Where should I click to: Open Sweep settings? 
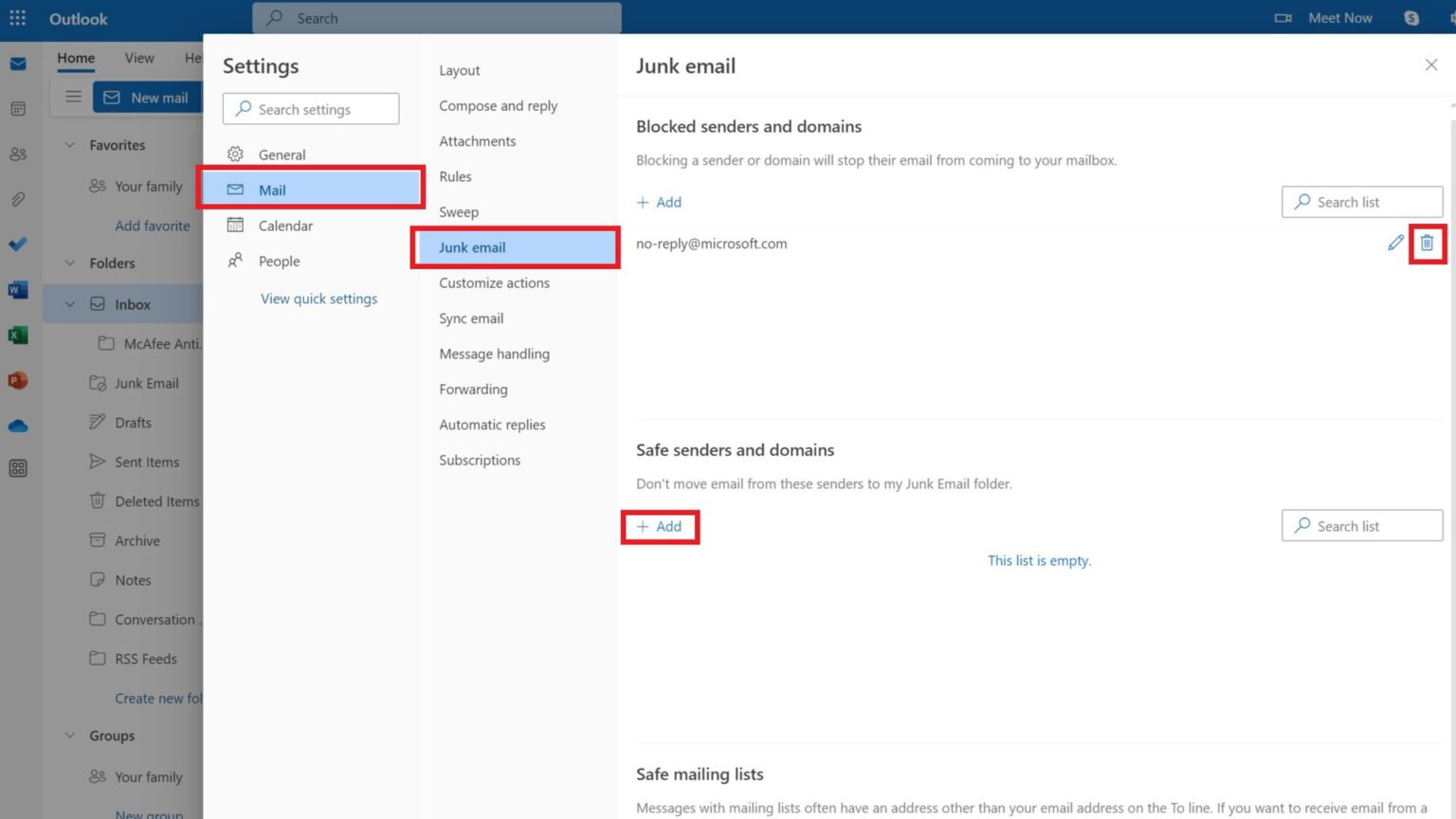(459, 212)
